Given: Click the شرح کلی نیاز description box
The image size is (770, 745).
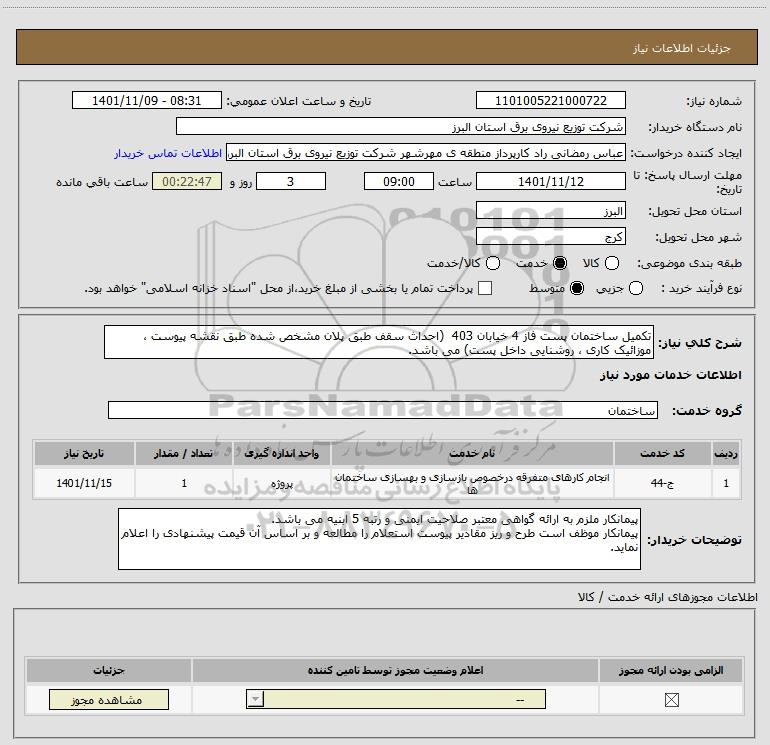Looking at the screenshot, I should pos(379,342).
